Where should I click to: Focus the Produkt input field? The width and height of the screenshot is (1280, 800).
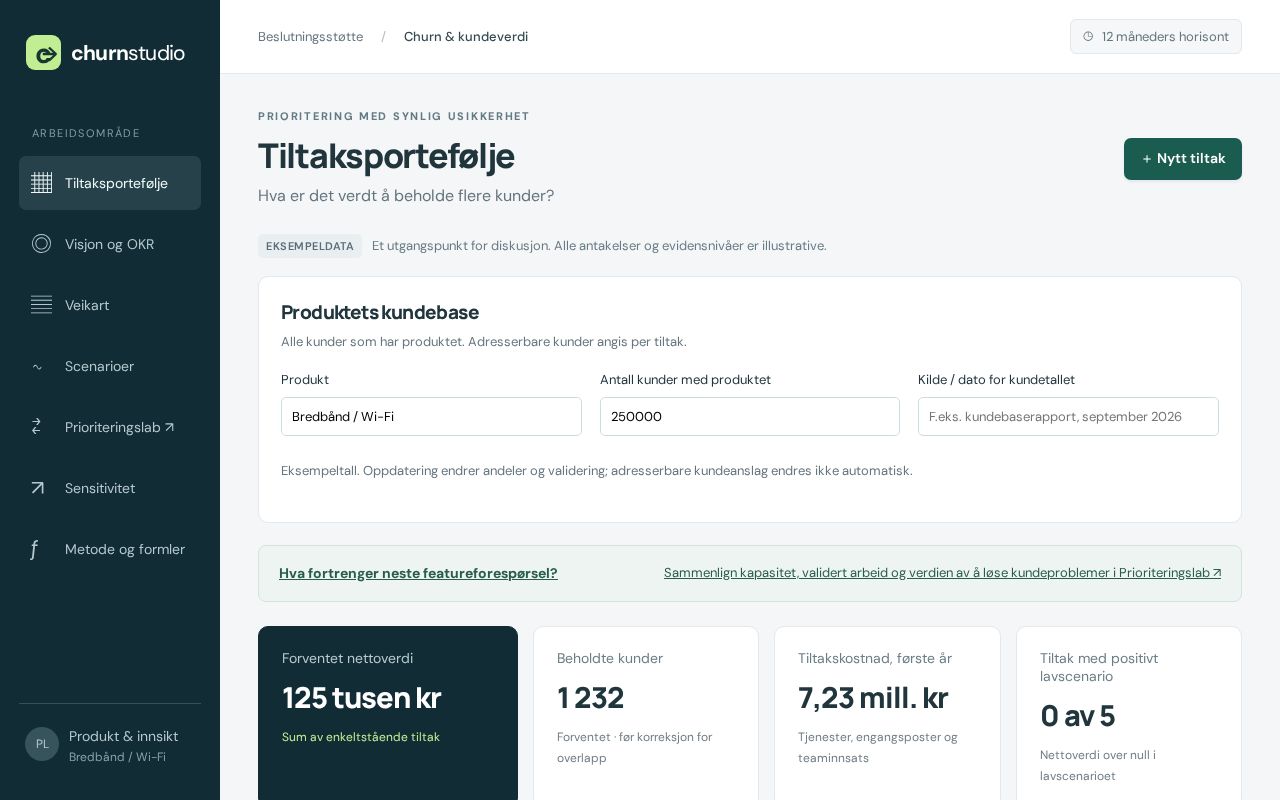[x=431, y=417]
